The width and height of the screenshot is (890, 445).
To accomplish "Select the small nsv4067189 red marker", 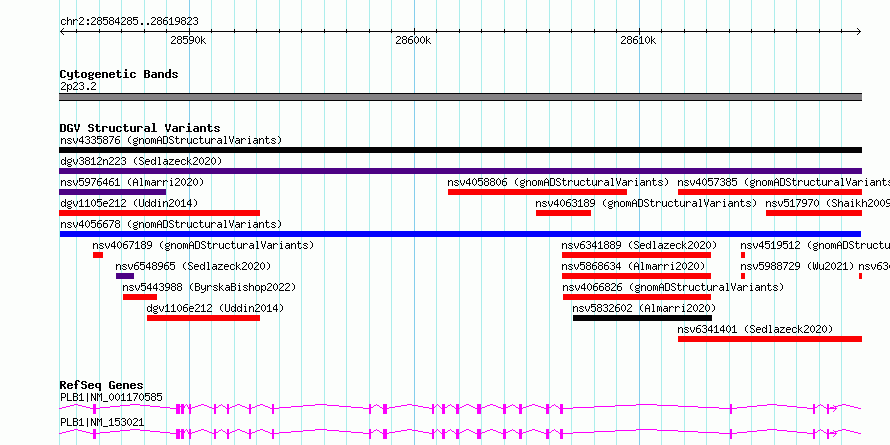I will (x=98, y=255).
